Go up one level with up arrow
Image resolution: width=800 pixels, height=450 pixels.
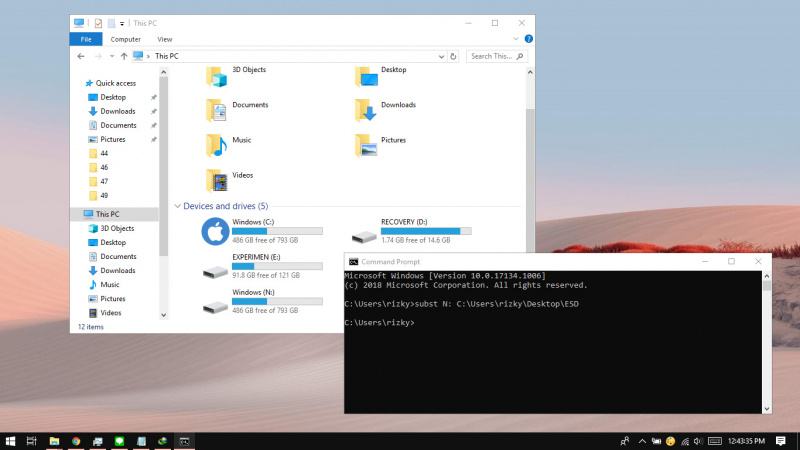point(124,56)
